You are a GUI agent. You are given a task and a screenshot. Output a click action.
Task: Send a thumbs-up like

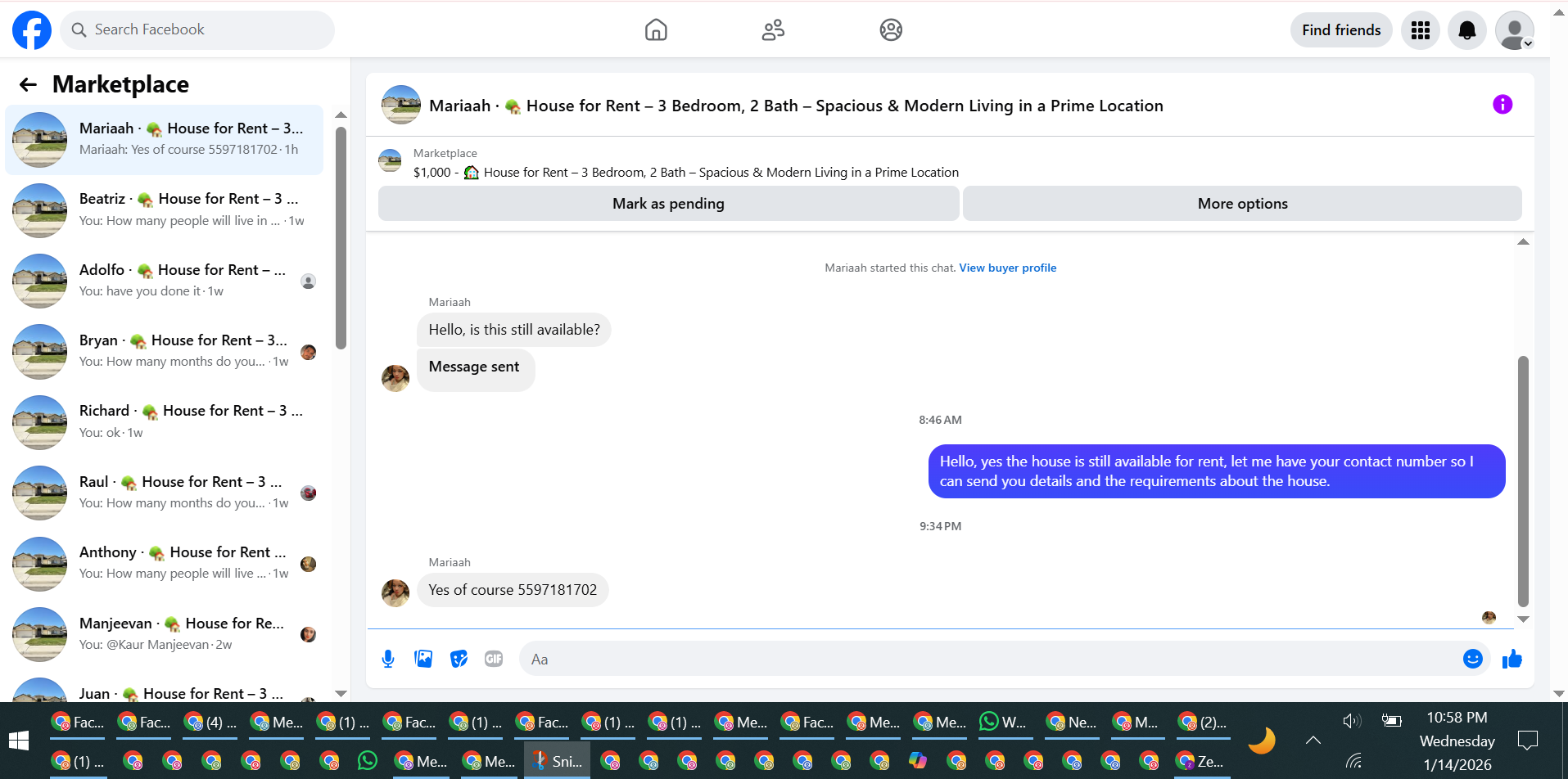(1512, 659)
